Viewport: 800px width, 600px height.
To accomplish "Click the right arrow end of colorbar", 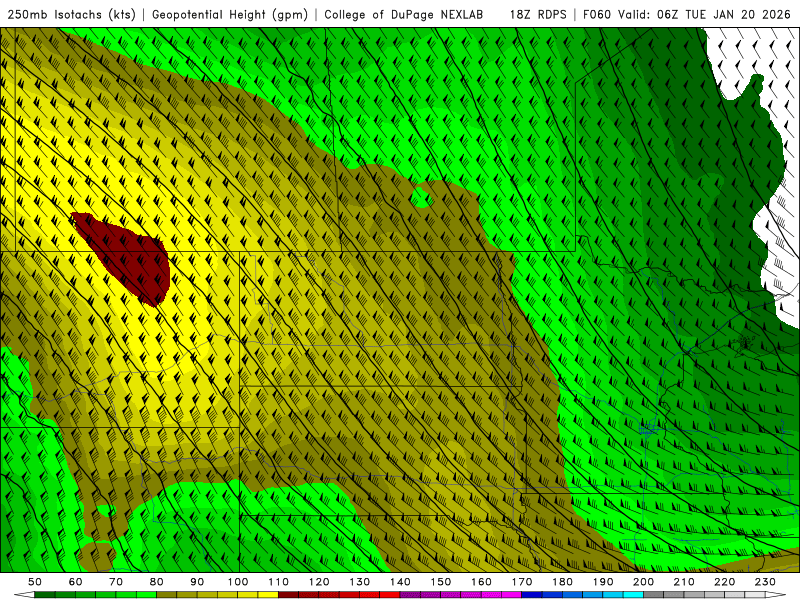I will click(x=776, y=595).
